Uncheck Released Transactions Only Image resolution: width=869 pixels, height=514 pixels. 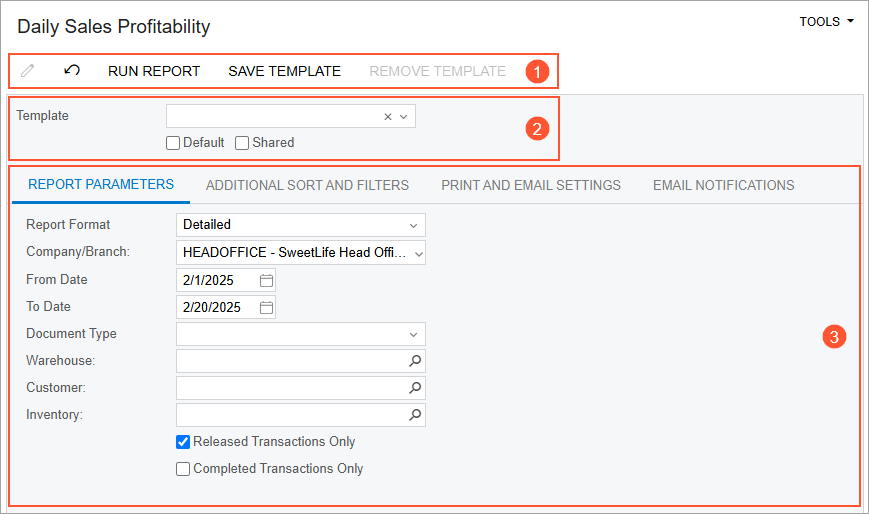click(x=183, y=442)
